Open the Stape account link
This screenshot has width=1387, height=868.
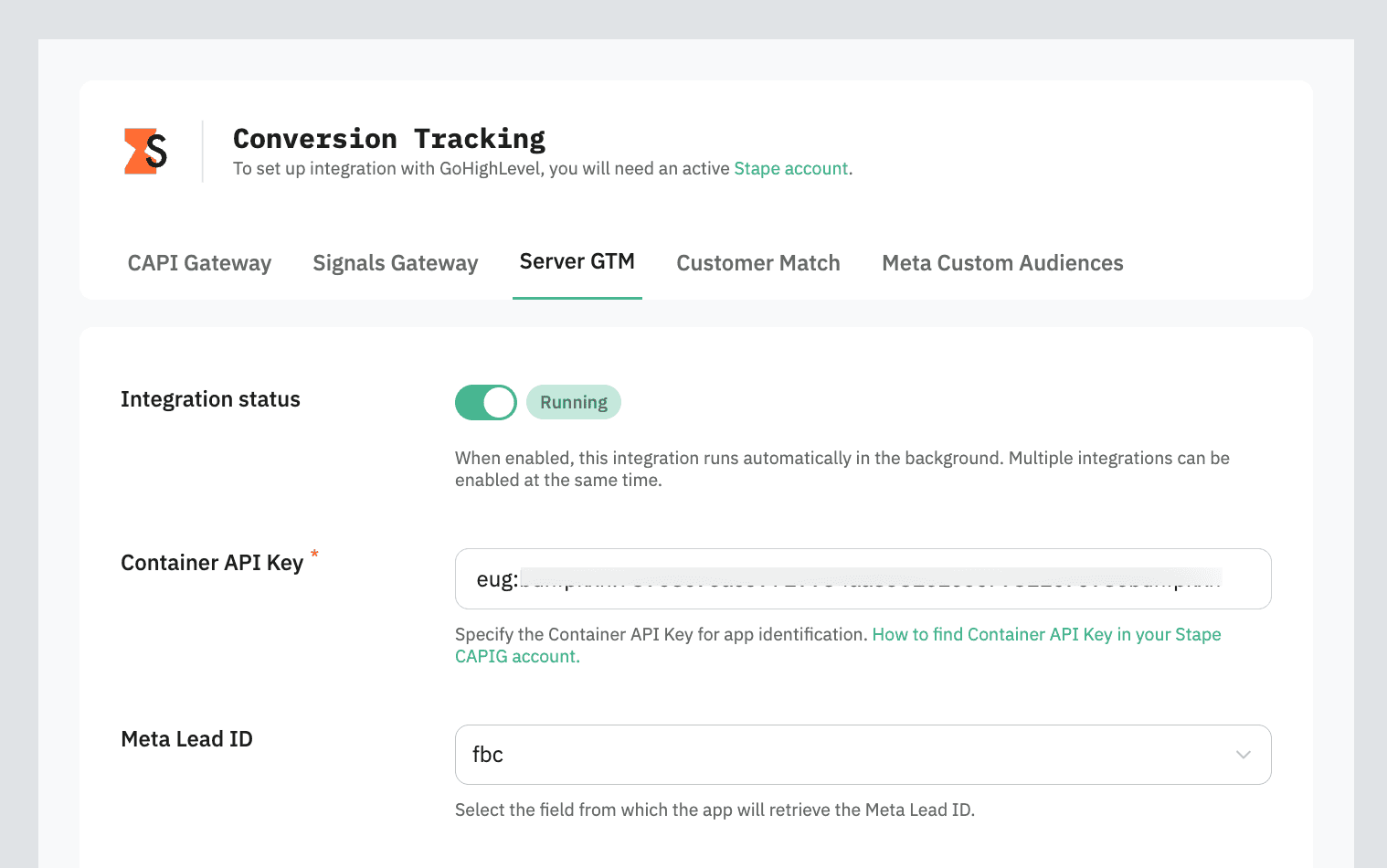791,169
